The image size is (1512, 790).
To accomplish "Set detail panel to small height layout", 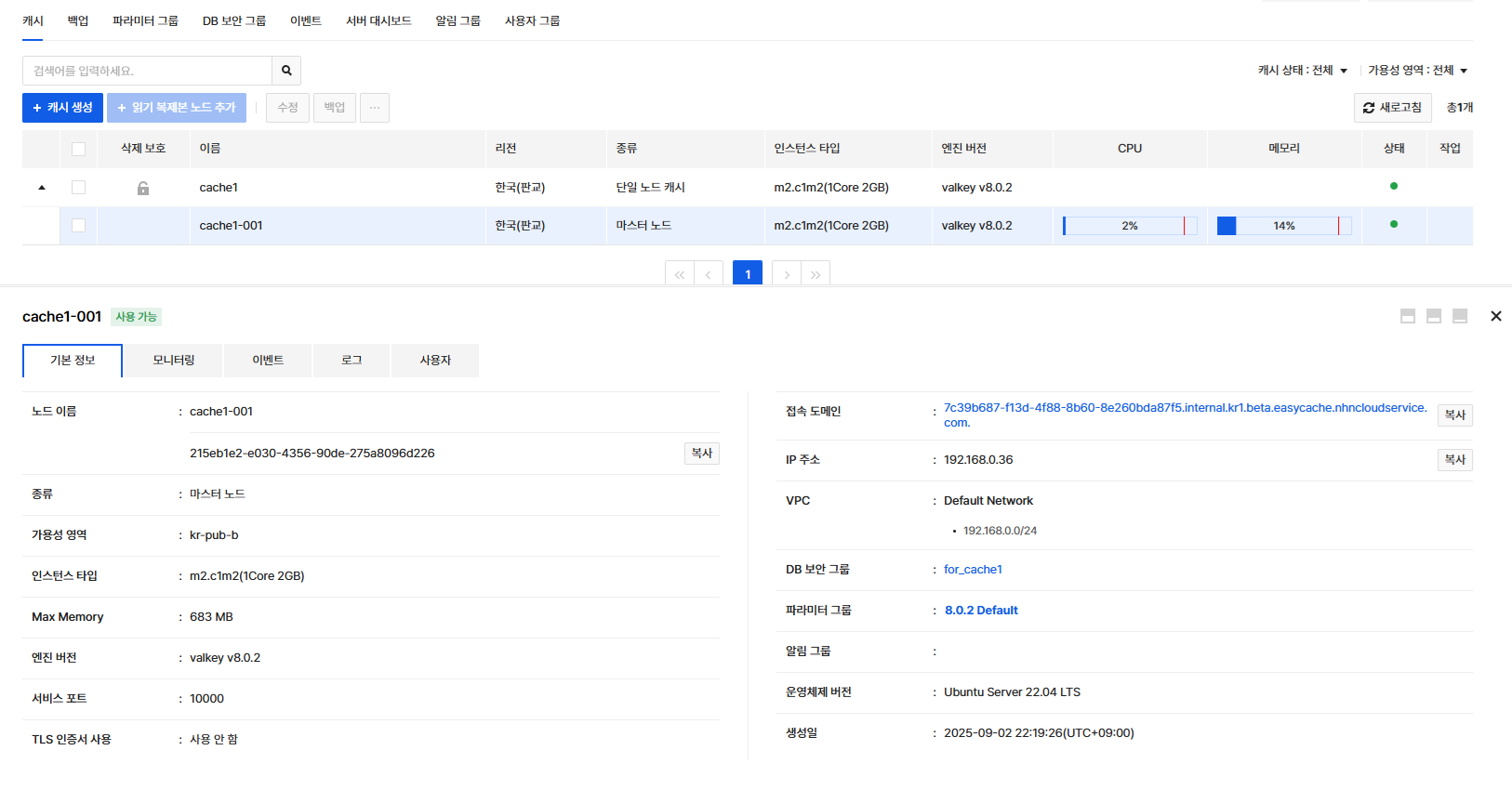I will [1408, 316].
